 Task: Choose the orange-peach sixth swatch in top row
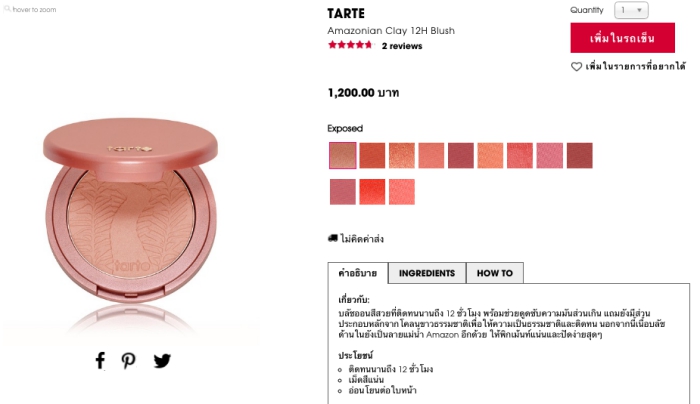[x=490, y=155]
